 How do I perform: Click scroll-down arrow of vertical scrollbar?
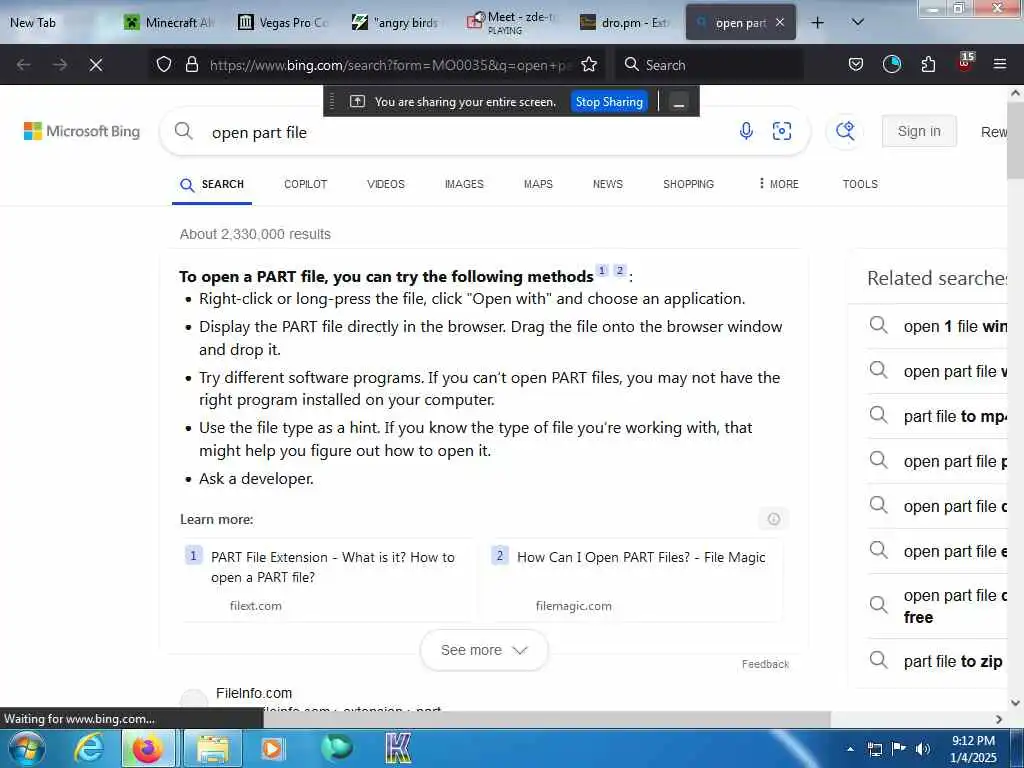(1015, 703)
